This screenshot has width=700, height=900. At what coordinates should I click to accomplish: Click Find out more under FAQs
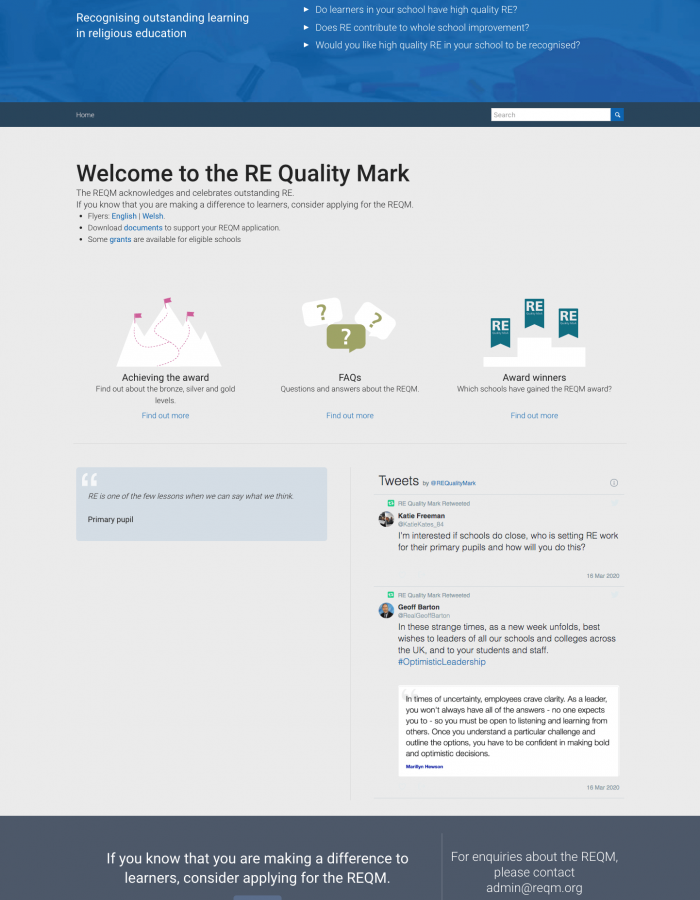pyautogui.click(x=350, y=416)
